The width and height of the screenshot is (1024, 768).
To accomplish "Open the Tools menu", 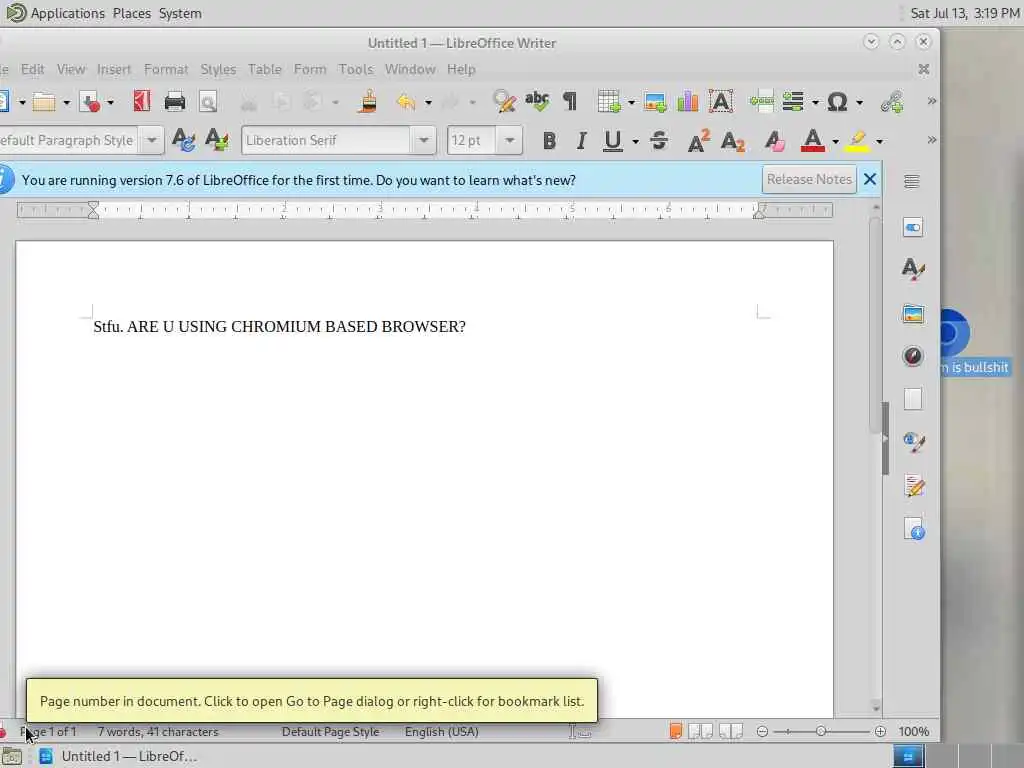I will pyautogui.click(x=356, y=69).
